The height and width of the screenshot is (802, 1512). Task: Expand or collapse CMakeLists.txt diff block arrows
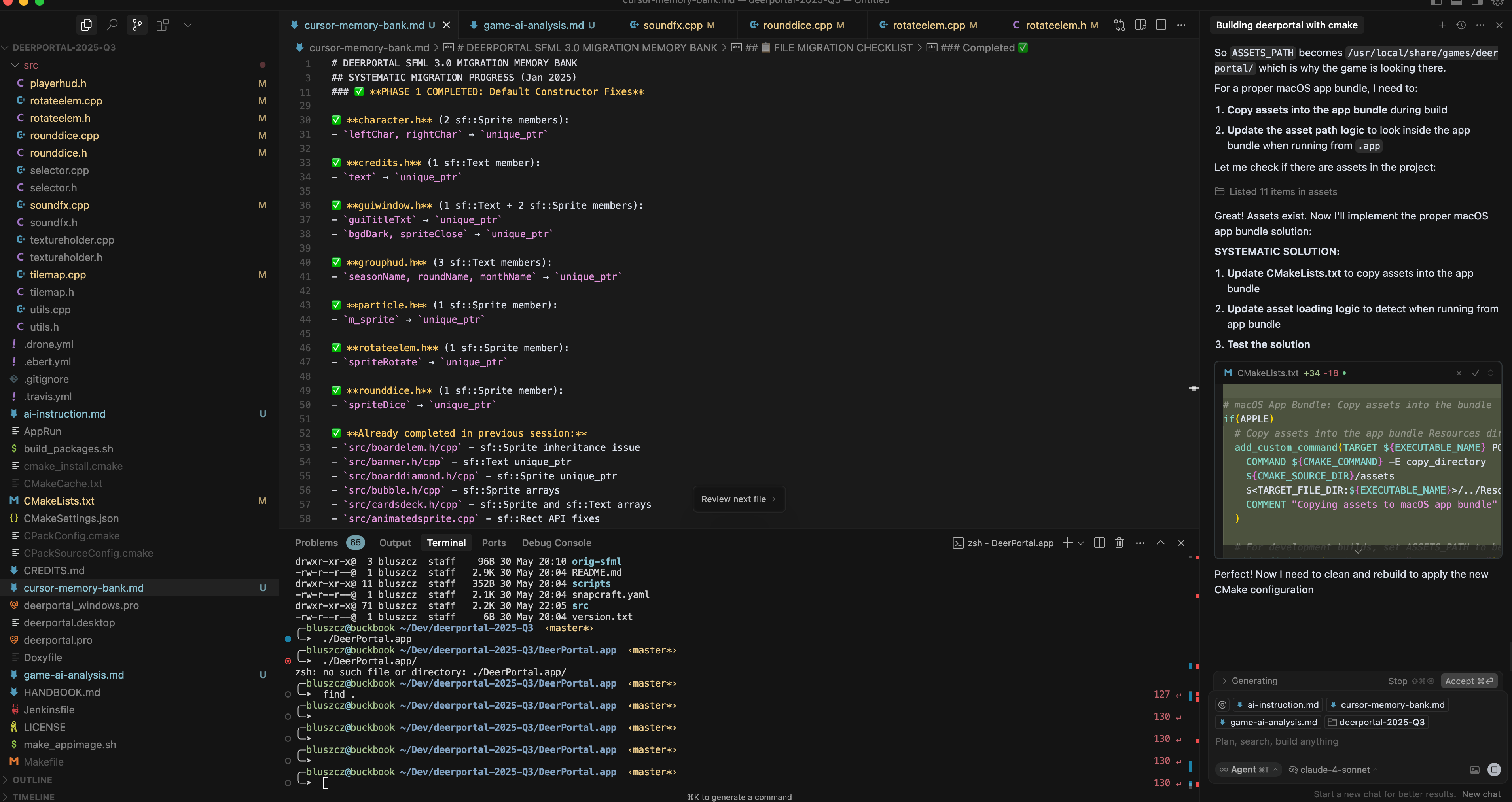click(1490, 373)
